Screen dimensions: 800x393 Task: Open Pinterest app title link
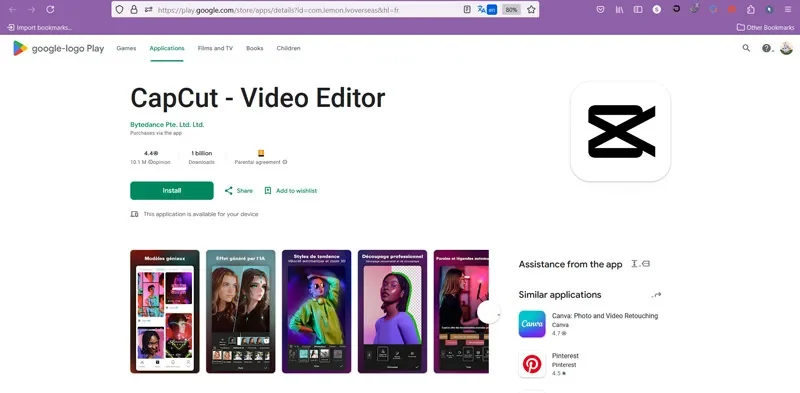565,356
